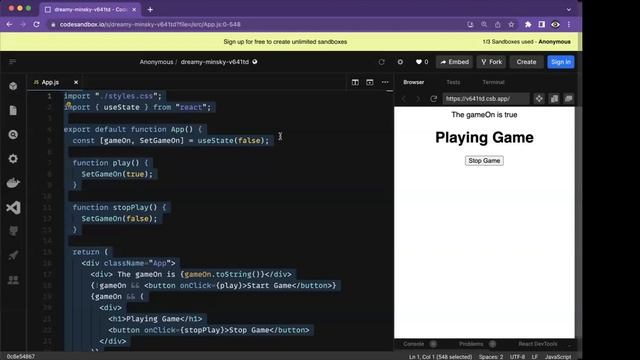Viewport: 640px width, 360px height.
Task: Open Configuration Files gear in sidebar
Action: coord(13,159)
